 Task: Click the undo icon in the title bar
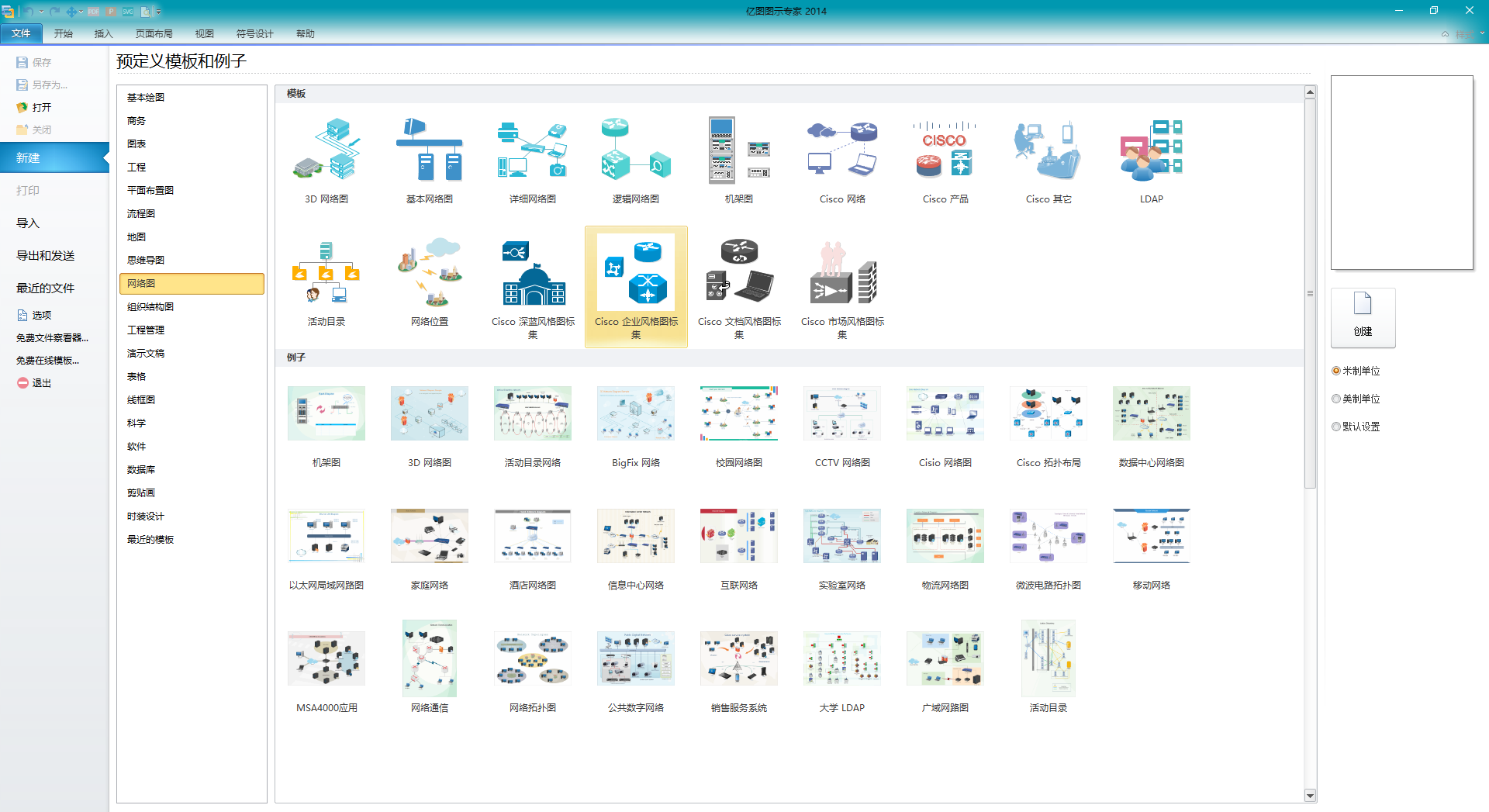click(x=29, y=12)
